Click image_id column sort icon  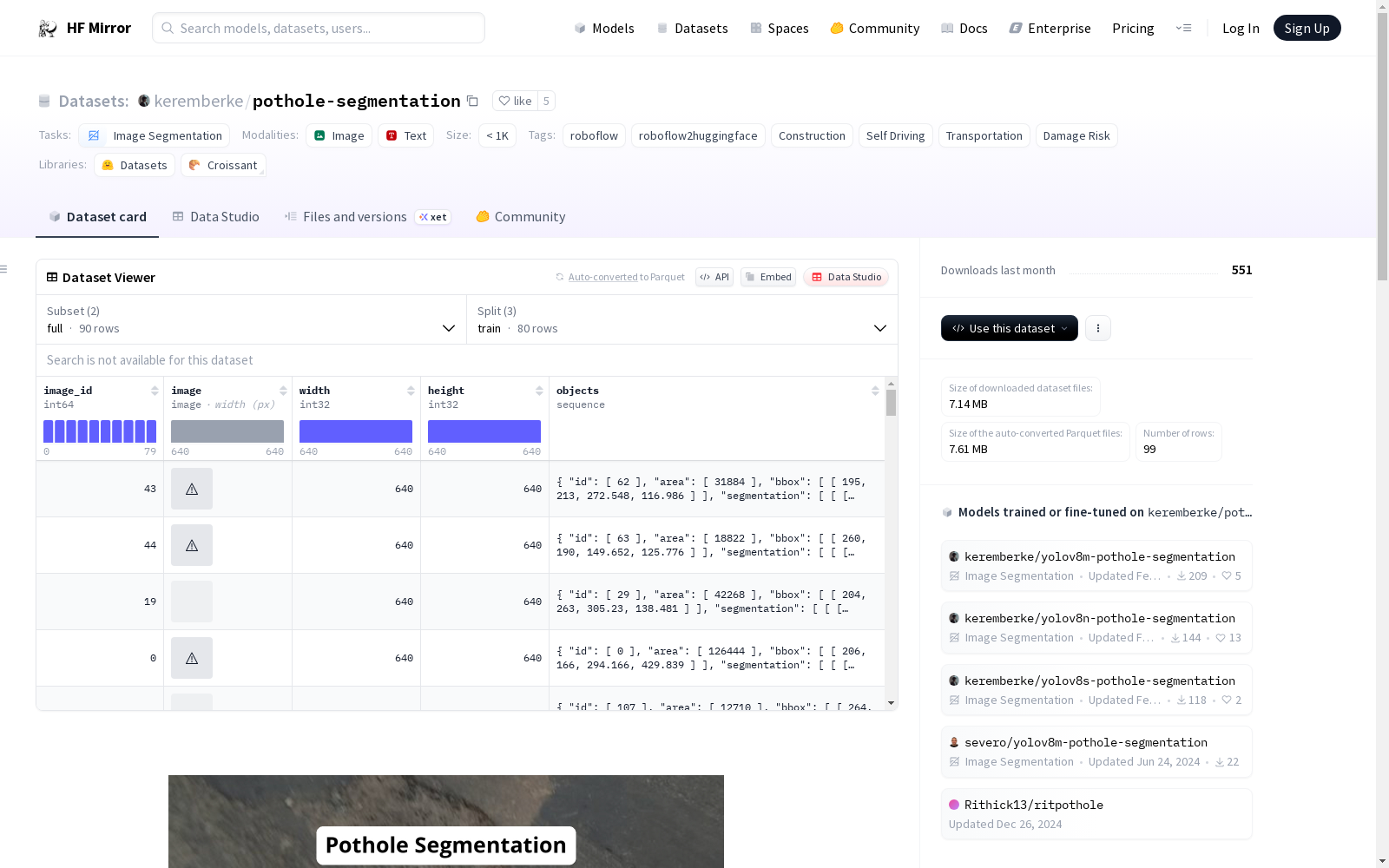(x=155, y=391)
